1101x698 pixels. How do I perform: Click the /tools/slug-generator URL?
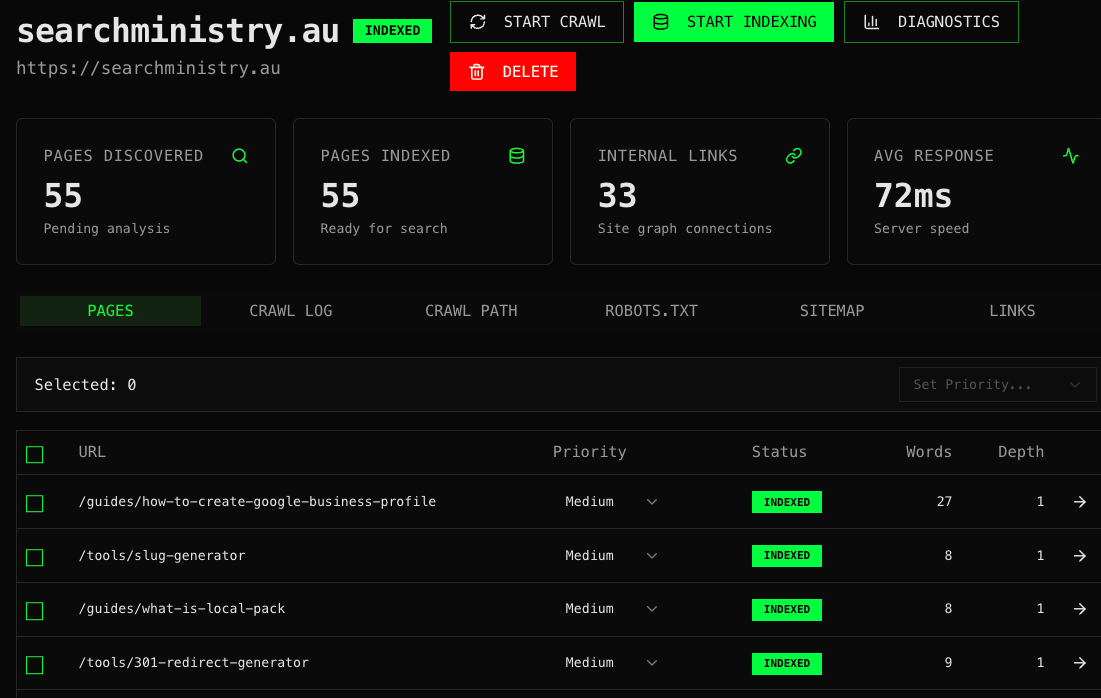point(162,555)
